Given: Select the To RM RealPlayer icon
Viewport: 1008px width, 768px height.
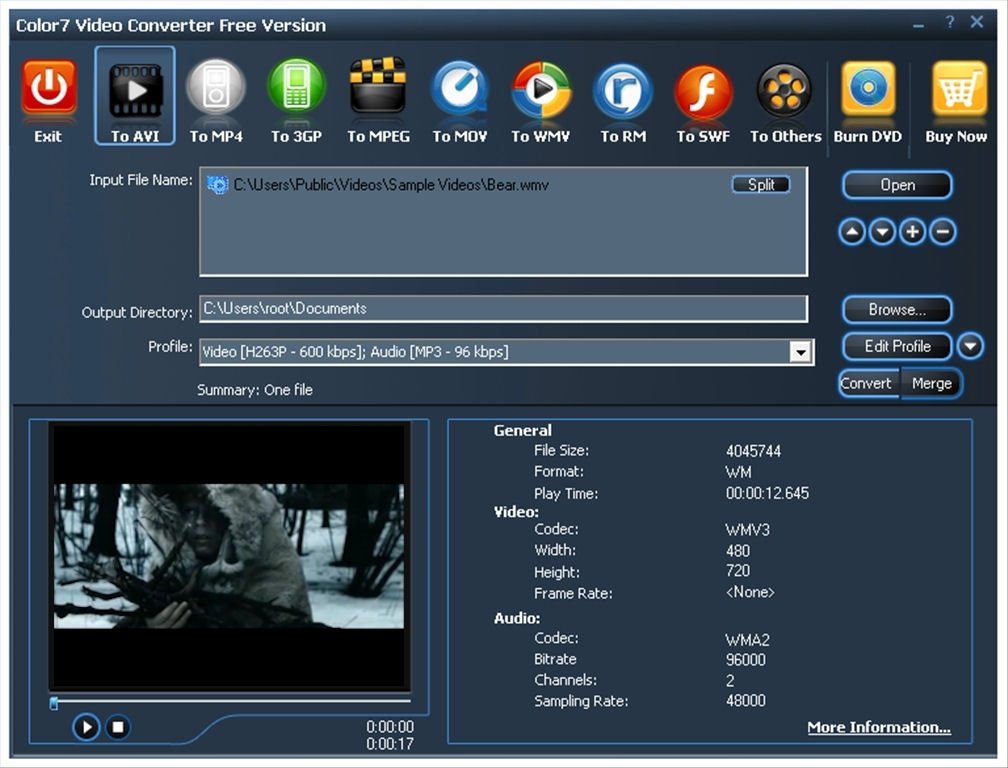Looking at the screenshot, I should [x=622, y=91].
